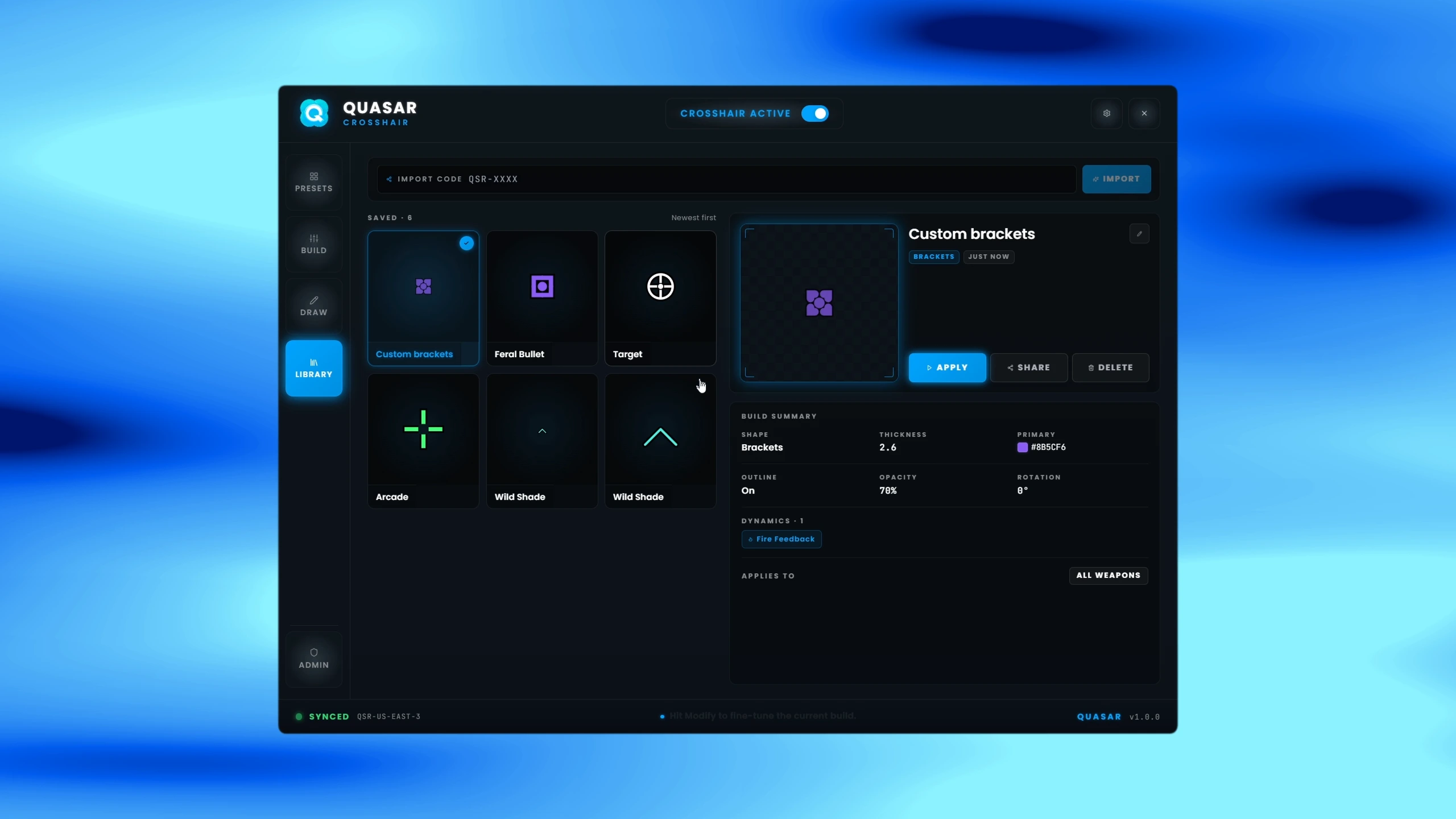Click the Hit Modify tip in status bar

pos(762,716)
